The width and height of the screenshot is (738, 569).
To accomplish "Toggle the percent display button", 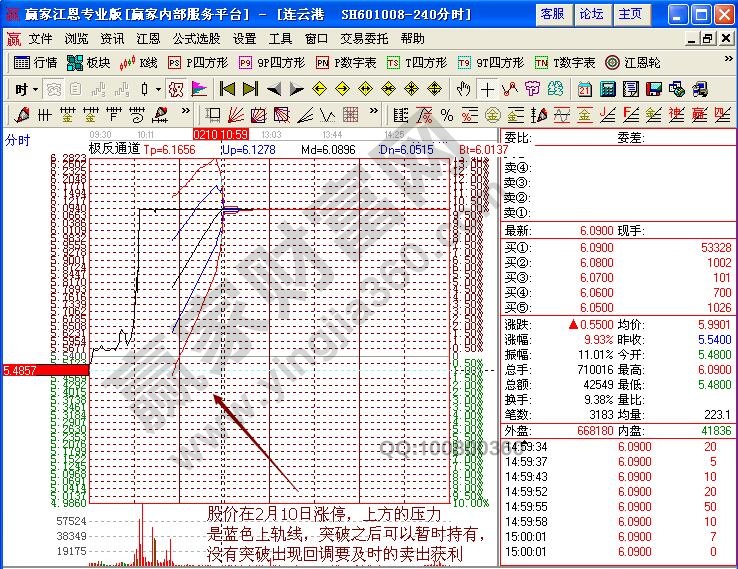I will (x=447, y=114).
